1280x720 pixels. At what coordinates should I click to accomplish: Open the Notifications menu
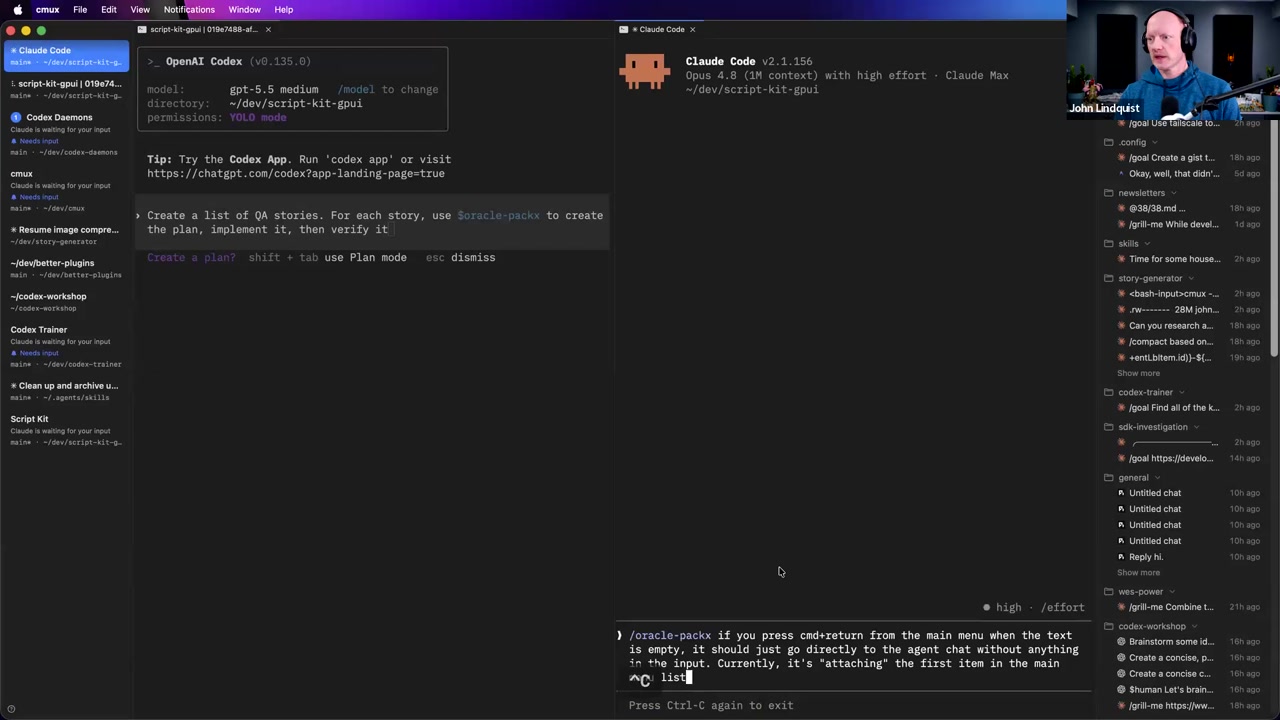(189, 10)
